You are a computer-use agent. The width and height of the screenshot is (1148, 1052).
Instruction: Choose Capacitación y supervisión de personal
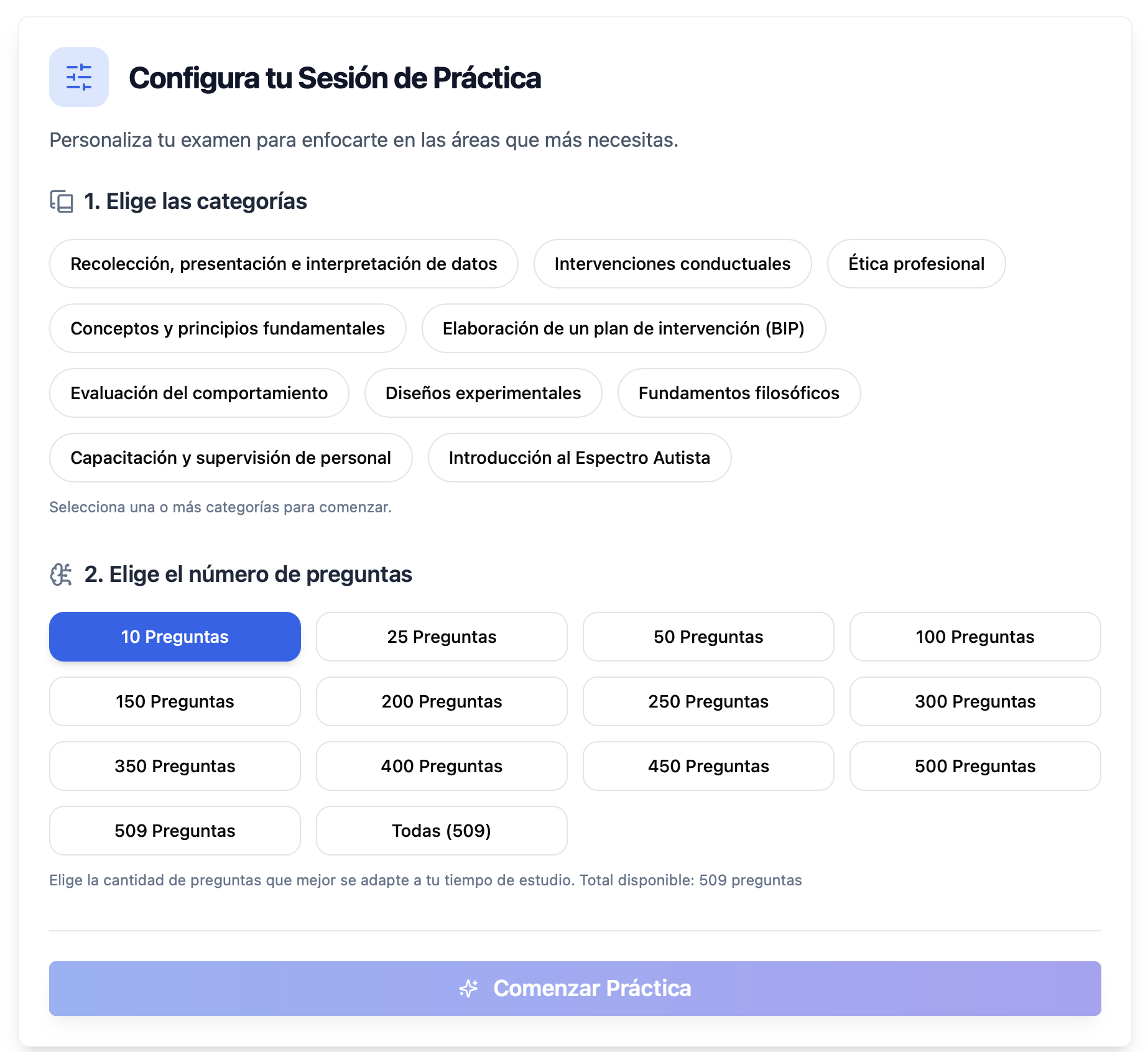[x=231, y=458]
